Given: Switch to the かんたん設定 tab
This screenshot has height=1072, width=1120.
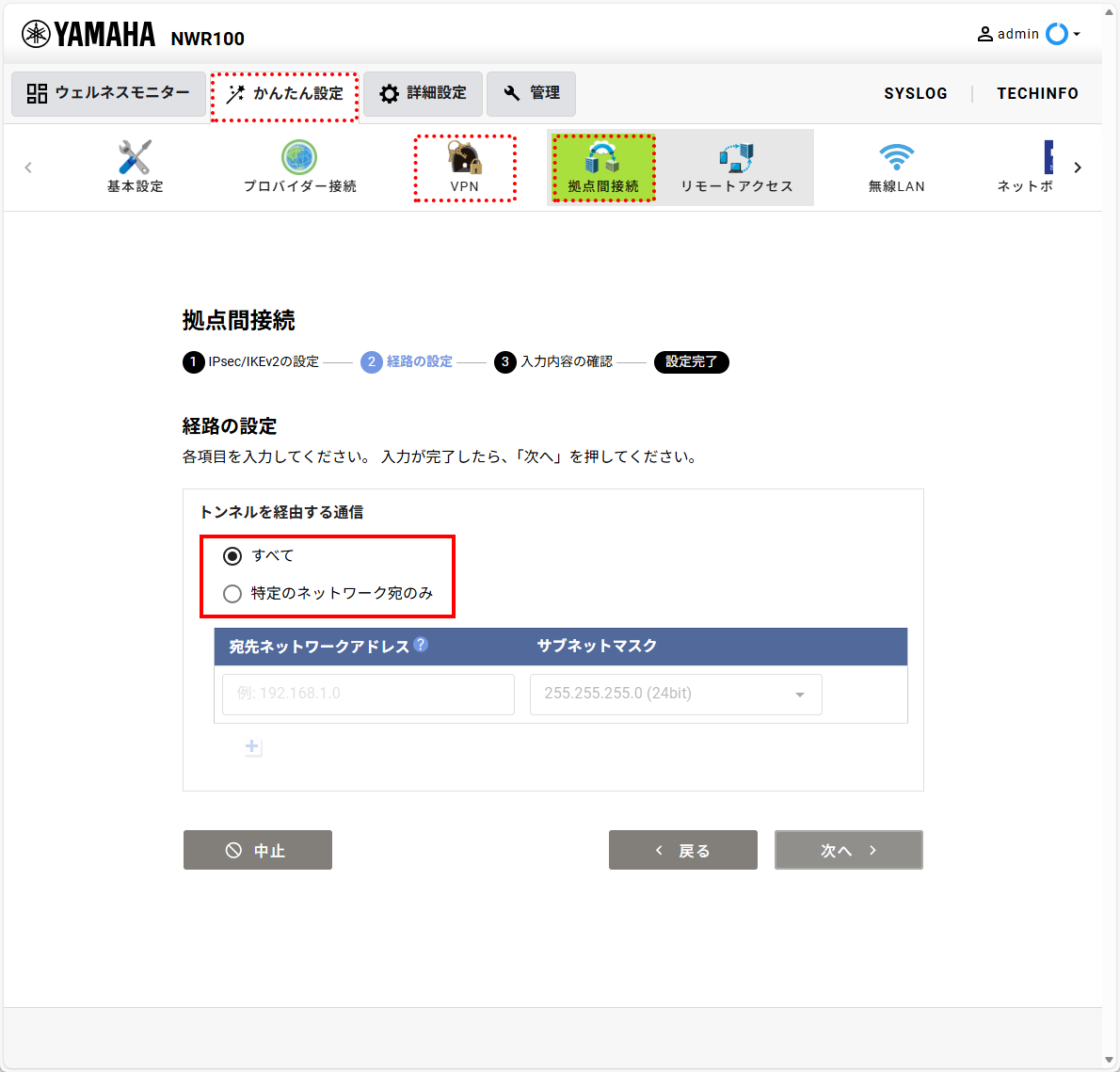Looking at the screenshot, I should coord(284,94).
